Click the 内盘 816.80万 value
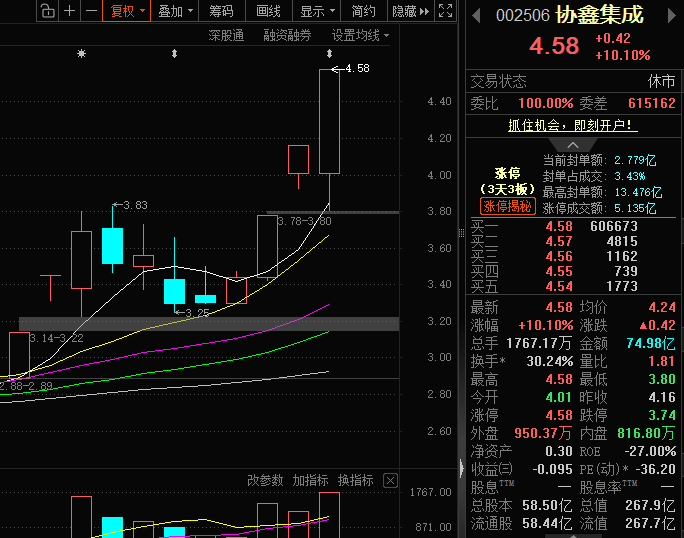The width and height of the screenshot is (684, 538). [x=646, y=433]
